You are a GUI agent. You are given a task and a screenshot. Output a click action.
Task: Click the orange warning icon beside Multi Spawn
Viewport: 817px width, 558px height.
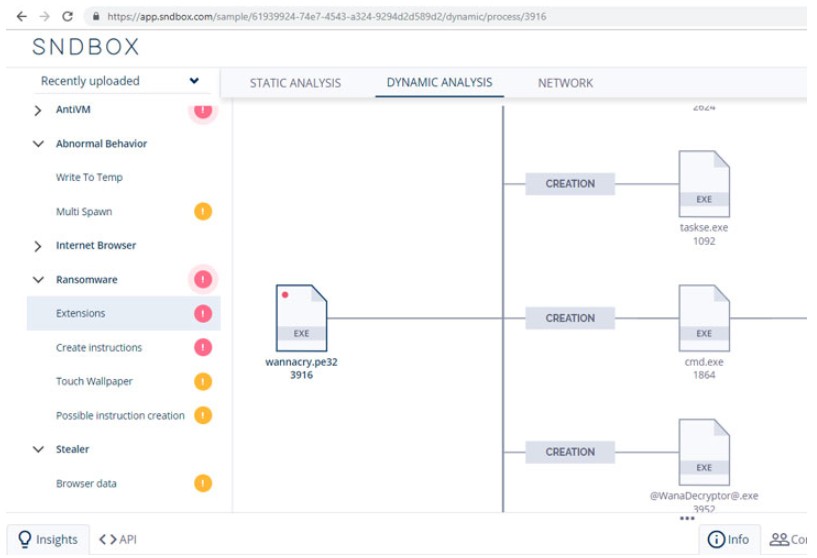[203, 212]
